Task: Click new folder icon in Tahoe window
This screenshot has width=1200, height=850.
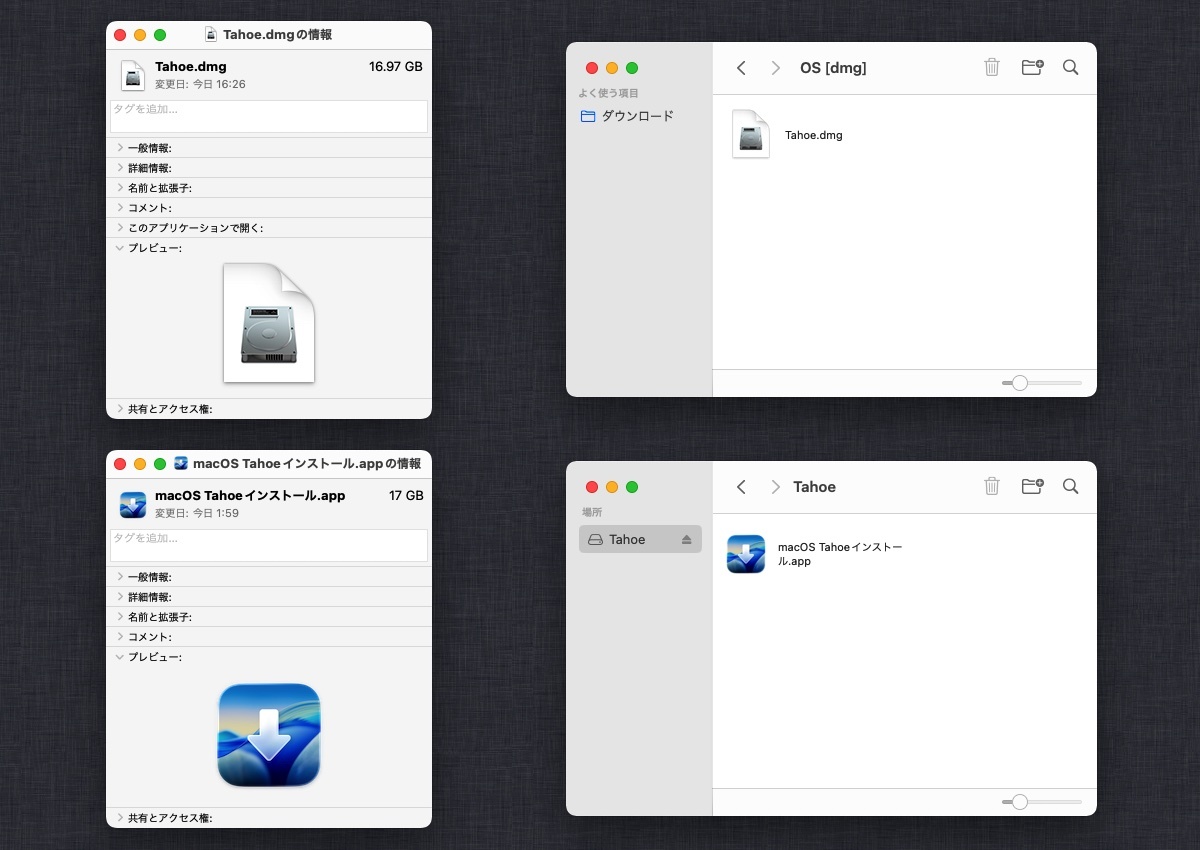Action: coord(1032,487)
